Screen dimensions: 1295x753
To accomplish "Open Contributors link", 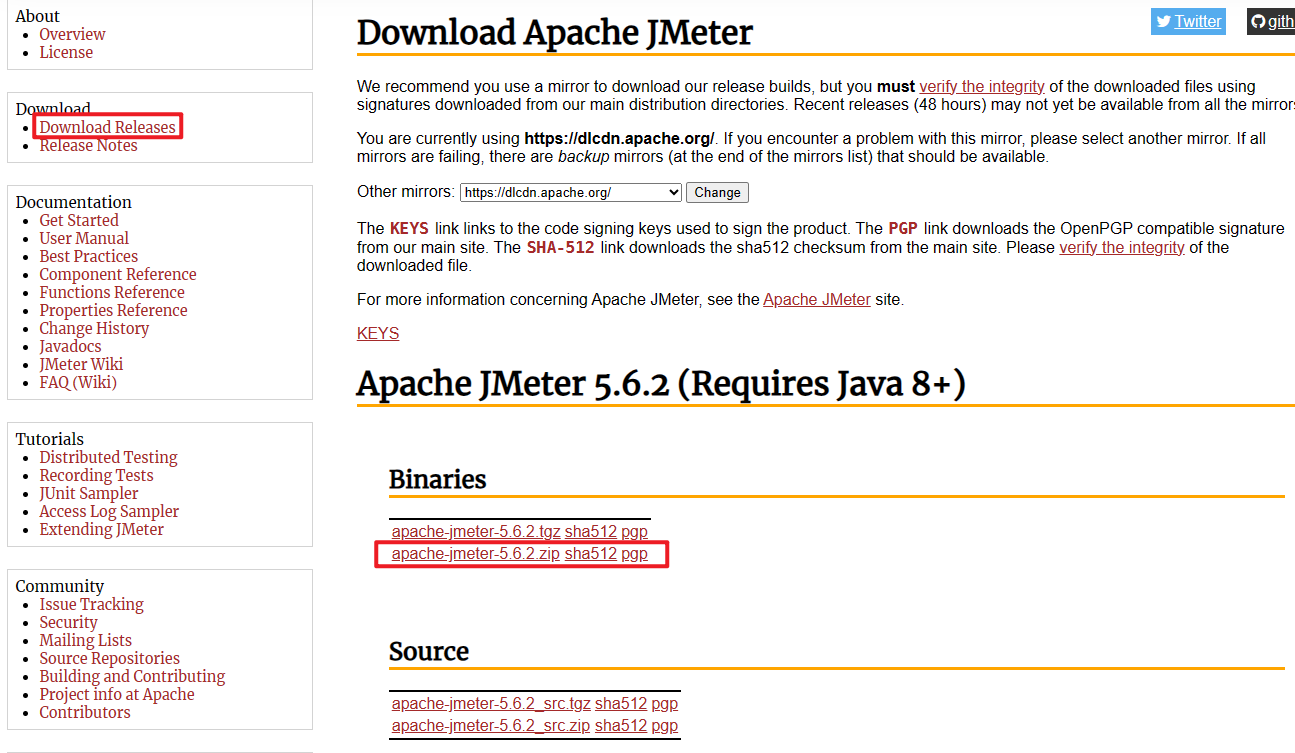I will point(85,712).
